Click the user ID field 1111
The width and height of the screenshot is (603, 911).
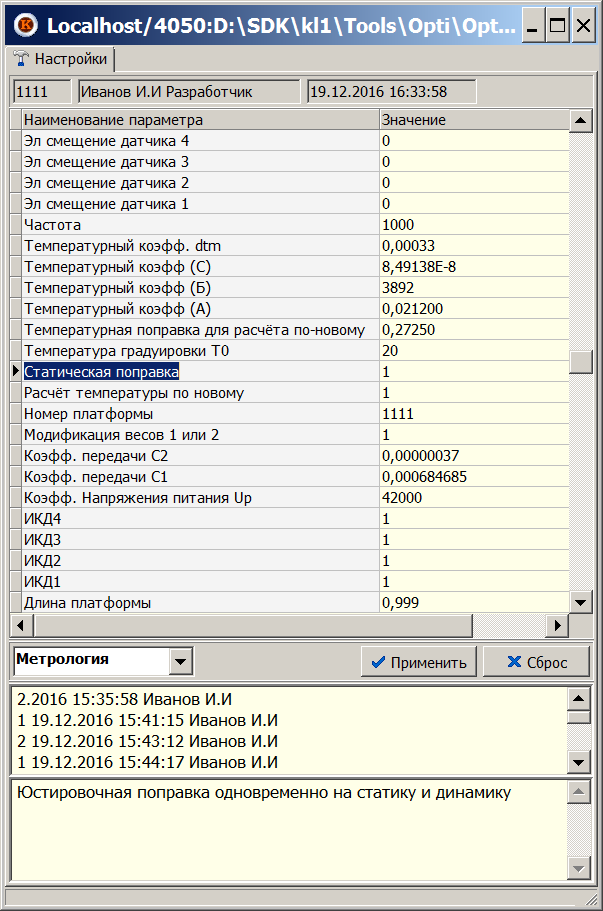42,92
